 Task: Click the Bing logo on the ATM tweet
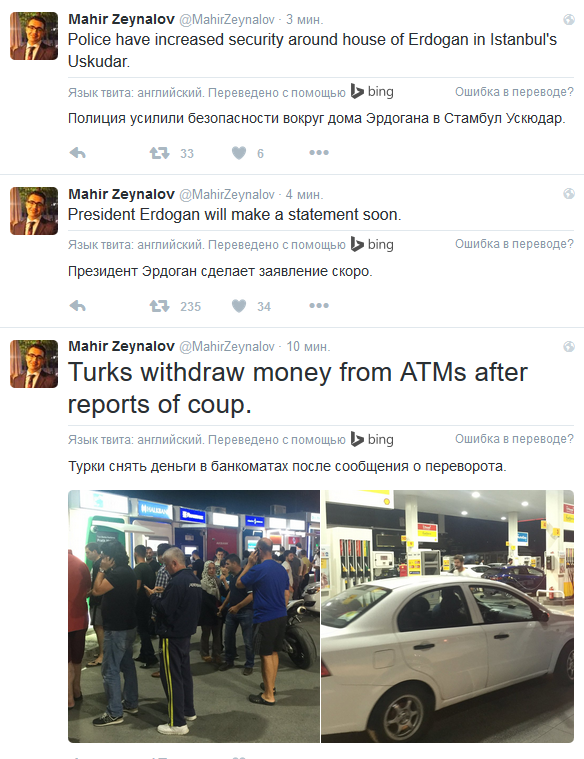[x=371, y=439]
